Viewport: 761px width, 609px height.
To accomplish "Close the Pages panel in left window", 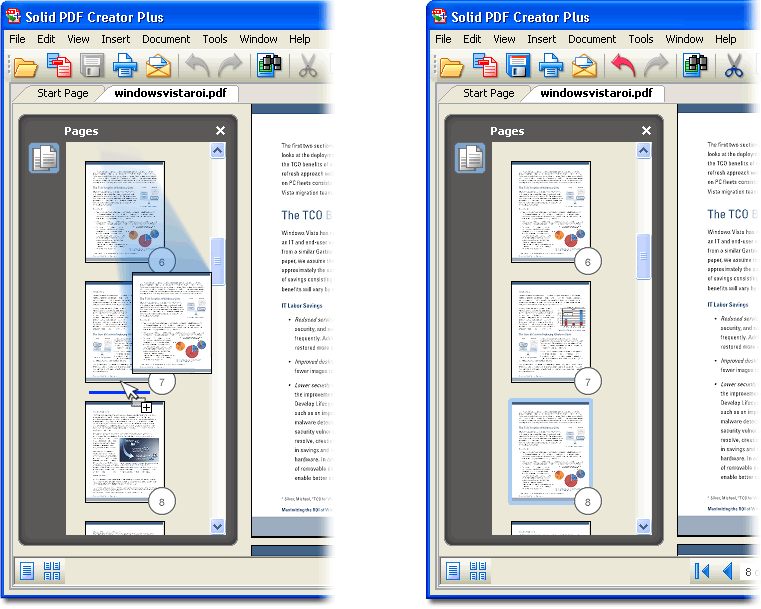I will [x=220, y=131].
